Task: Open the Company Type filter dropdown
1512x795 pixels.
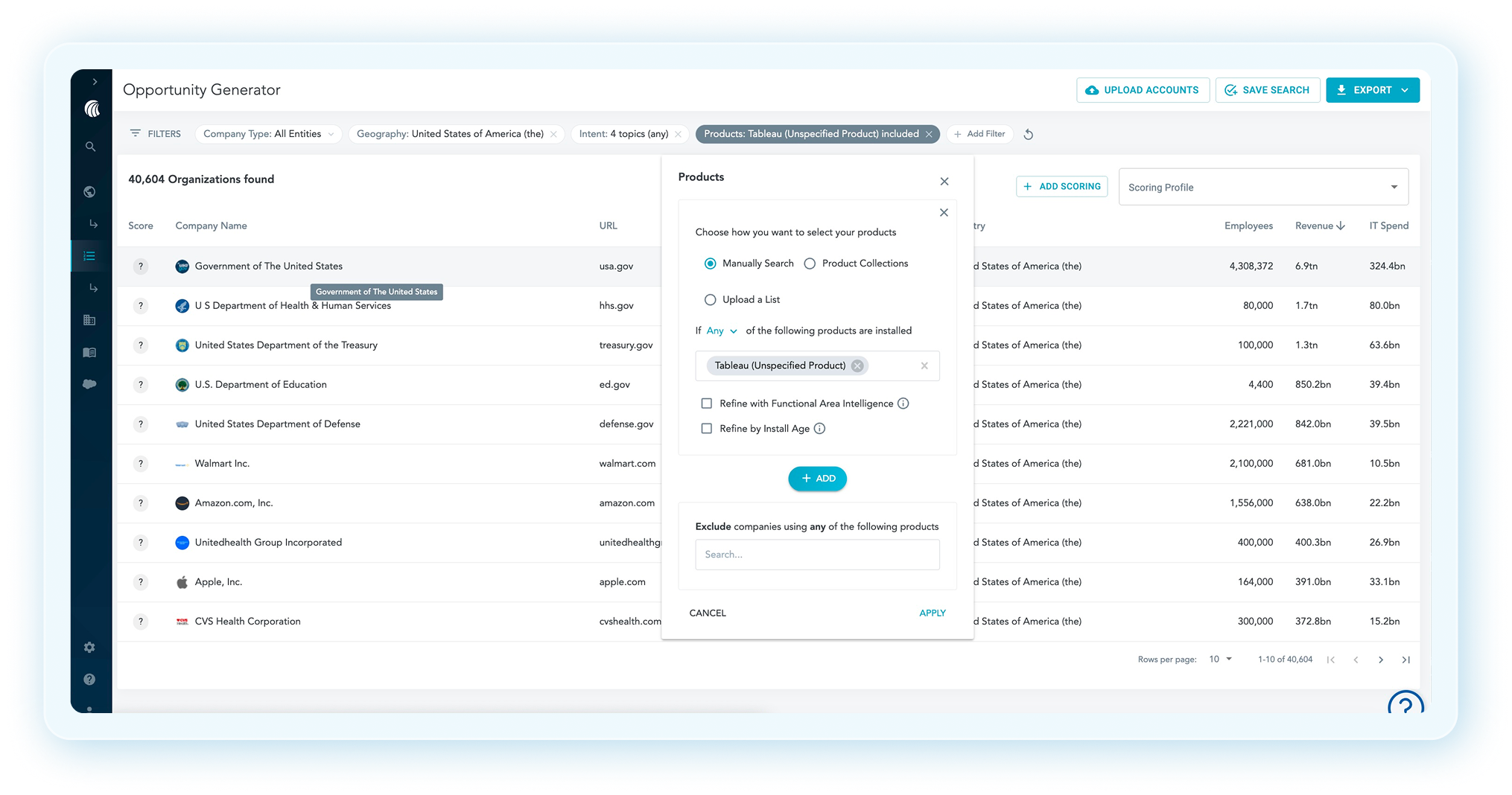Action: [x=269, y=134]
